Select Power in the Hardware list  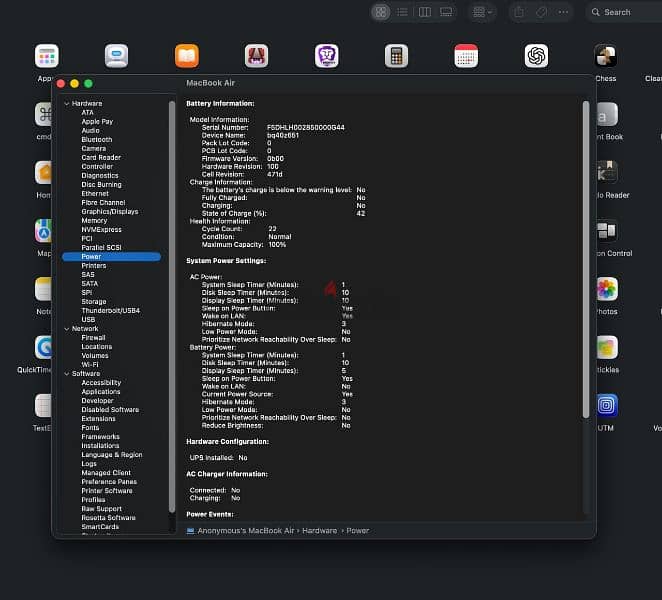coord(111,257)
